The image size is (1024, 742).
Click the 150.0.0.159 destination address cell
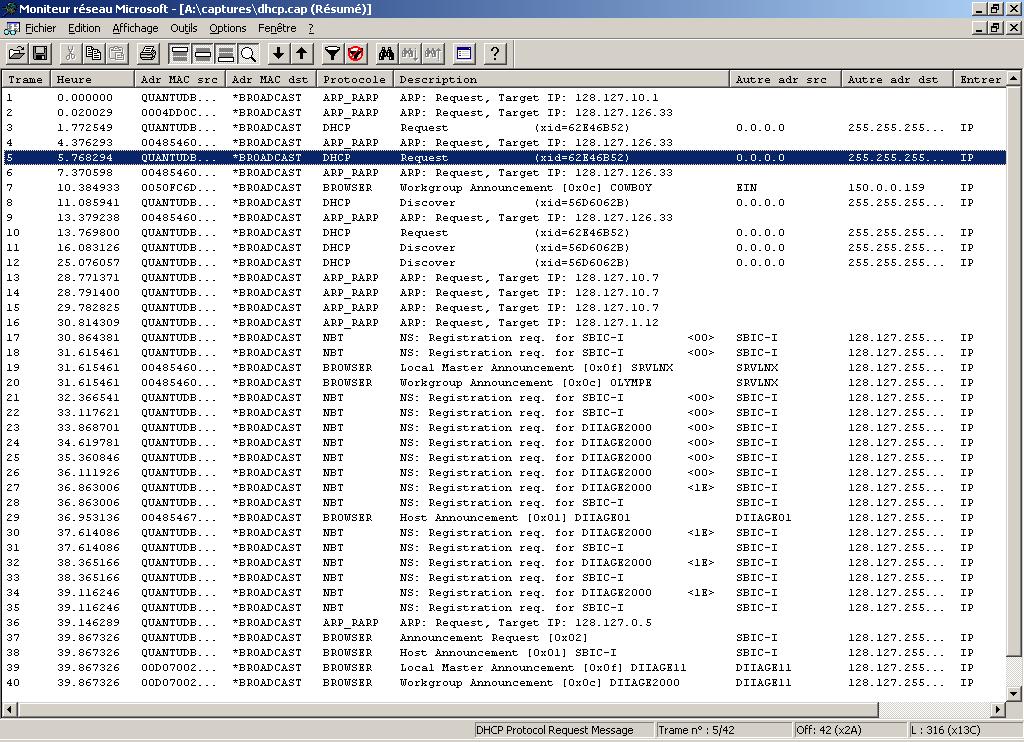click(886, 188)
